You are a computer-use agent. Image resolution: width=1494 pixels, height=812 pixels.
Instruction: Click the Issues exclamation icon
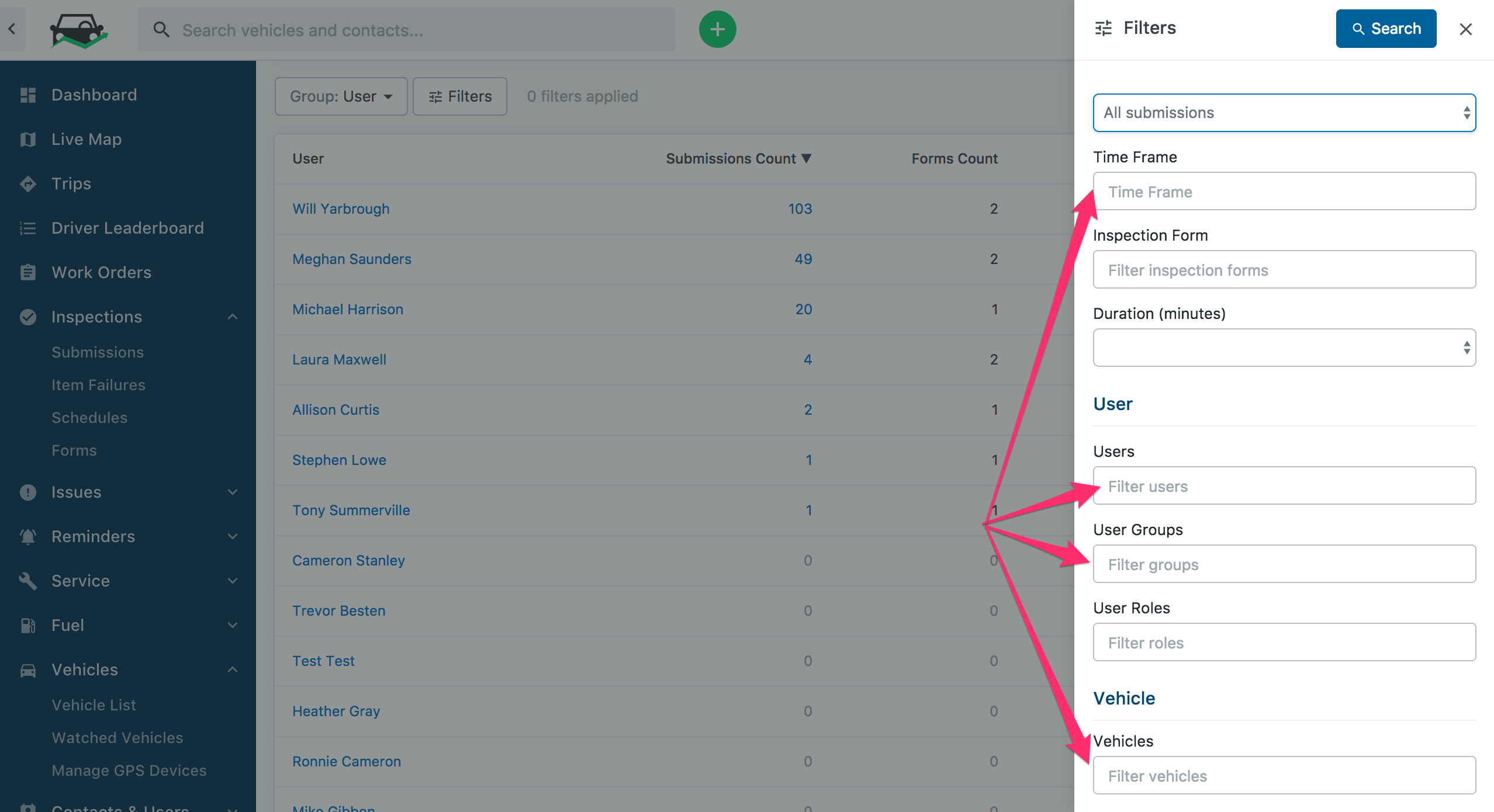[x=27, y=492]
